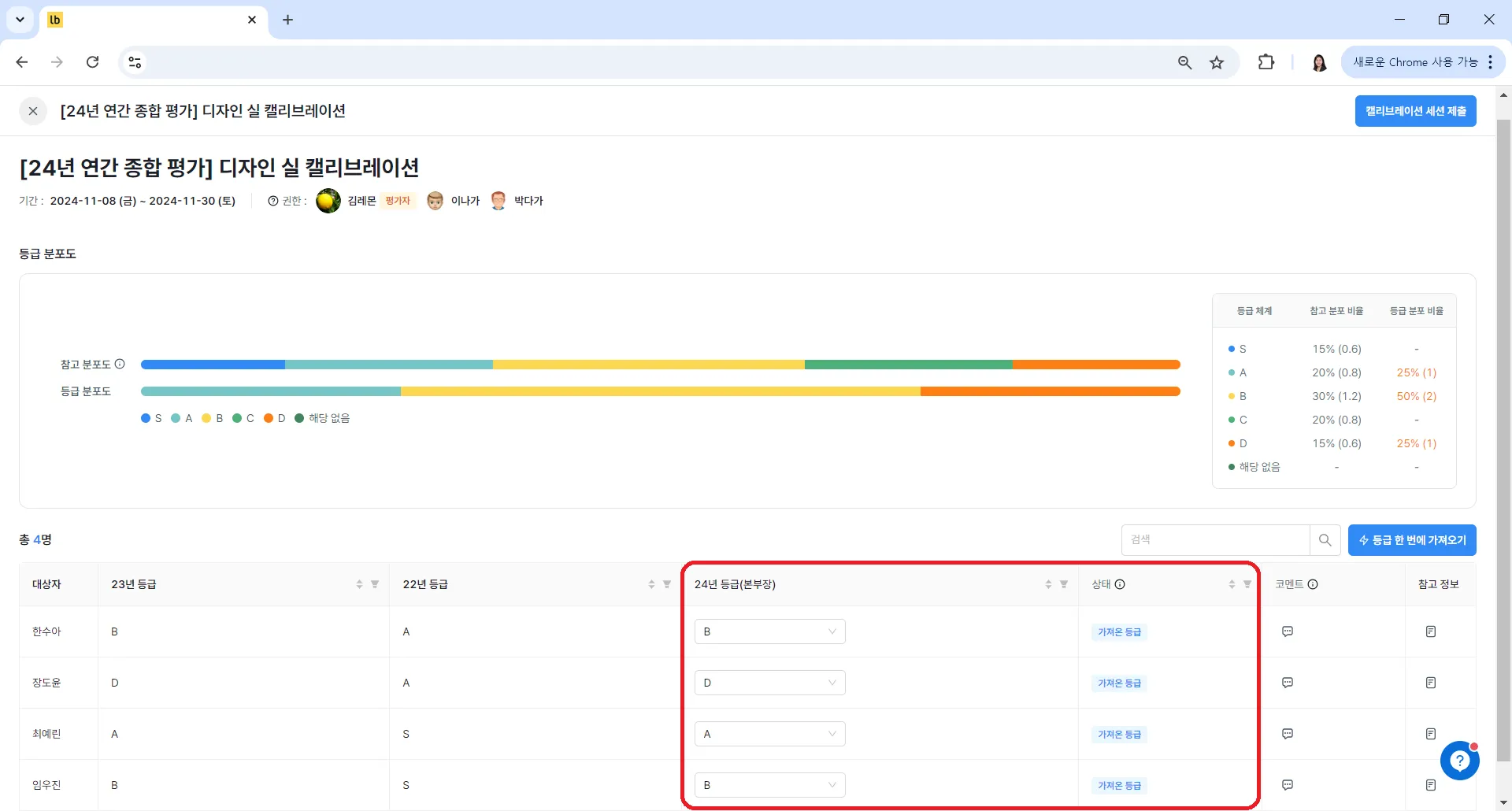The height and width of the screenshot is (811, 1512).
Task: Click the 검색 input field
Action: (x=1215, y=540)
